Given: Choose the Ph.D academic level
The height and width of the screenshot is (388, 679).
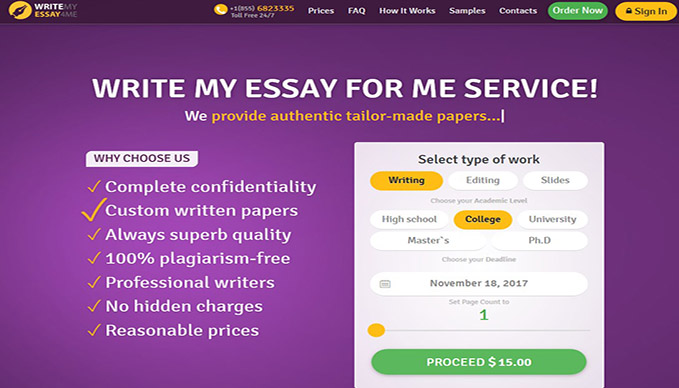Looking at the screenshot, I should 540,241.
